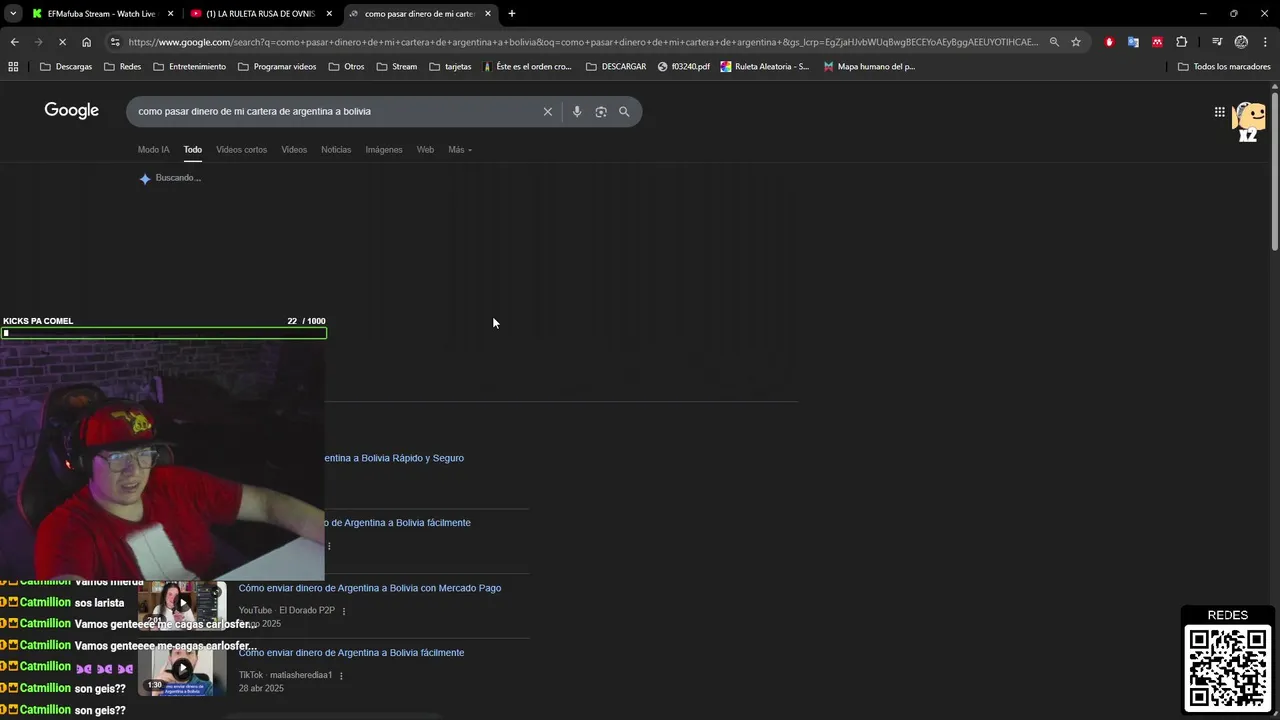Click the browser address bar URL

(x=583, y=42)
